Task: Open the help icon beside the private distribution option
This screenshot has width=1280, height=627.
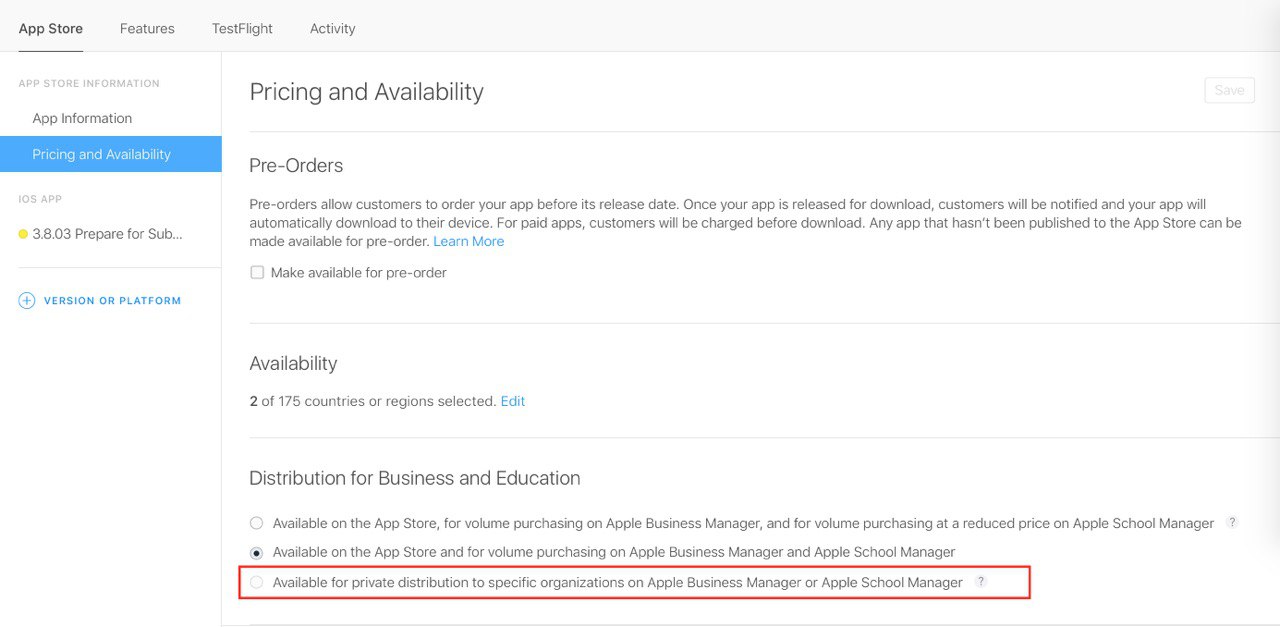Action: [x=981, y=581]
